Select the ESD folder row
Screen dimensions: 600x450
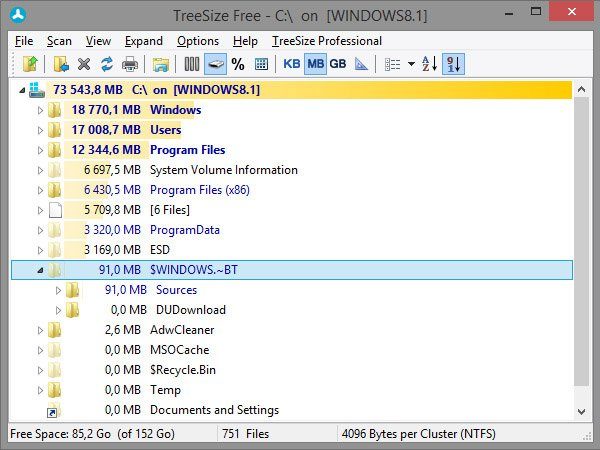tap(292, 249)
